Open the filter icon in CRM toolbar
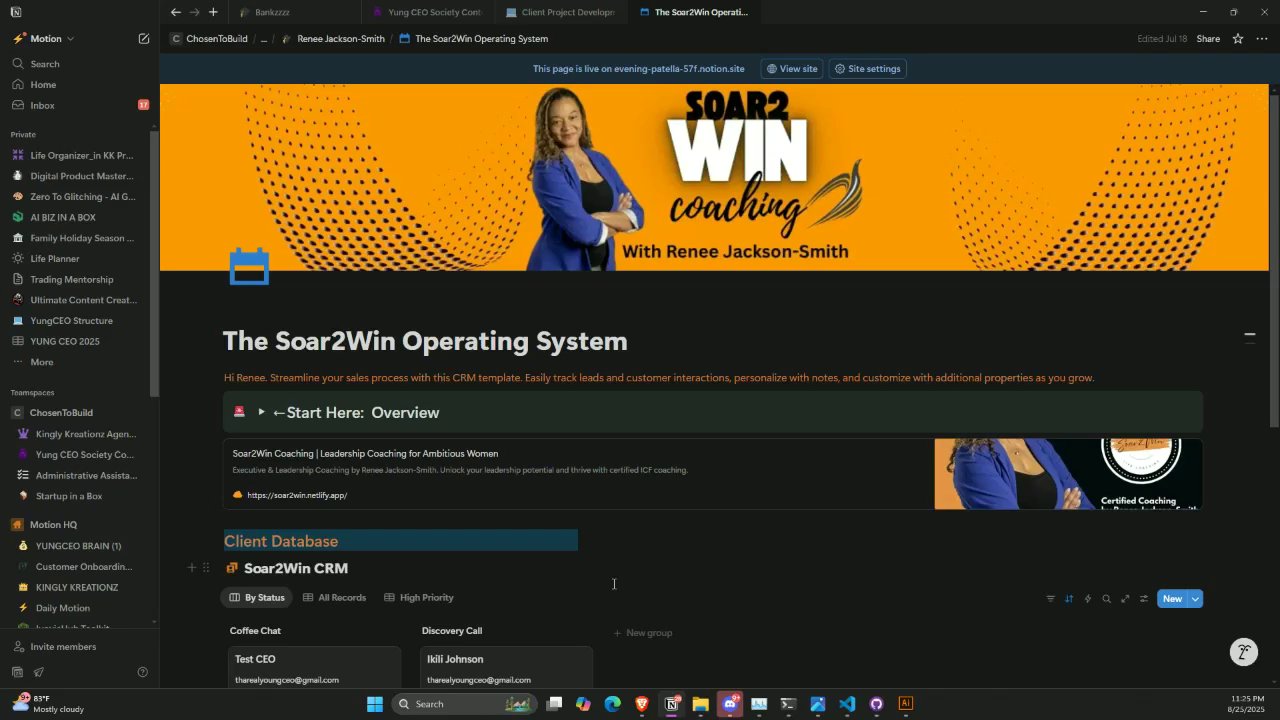1280x720 pixels. coord(1050,599)
